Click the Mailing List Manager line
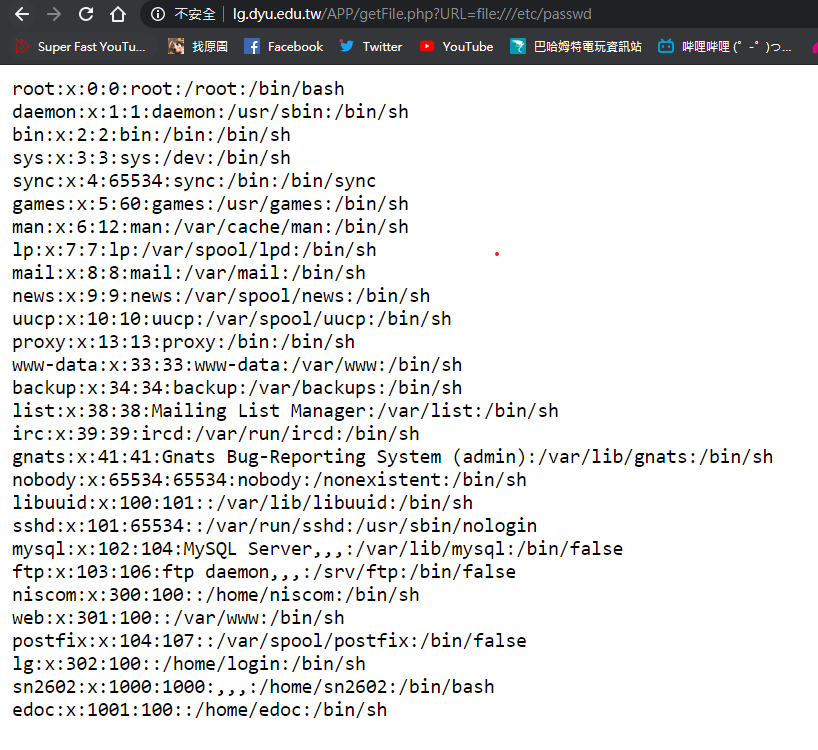This screenshot has width=818, height=750. (x=285, y=411)
